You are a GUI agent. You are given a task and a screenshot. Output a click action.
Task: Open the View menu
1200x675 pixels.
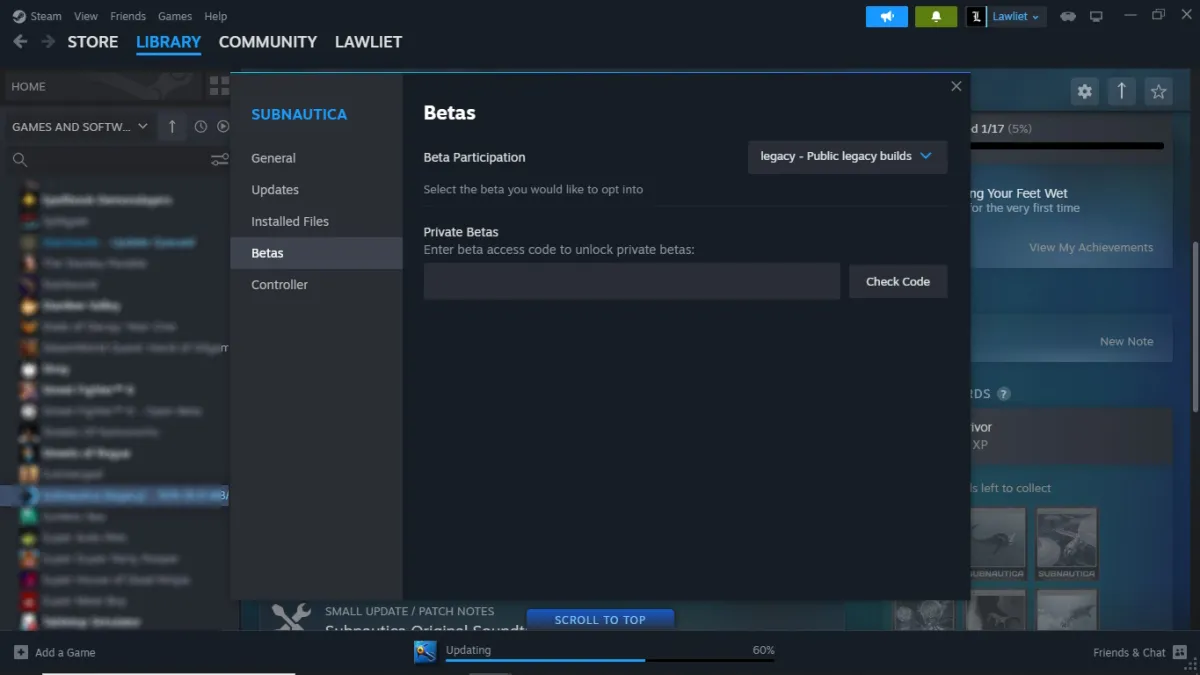(x=86, y=16)
